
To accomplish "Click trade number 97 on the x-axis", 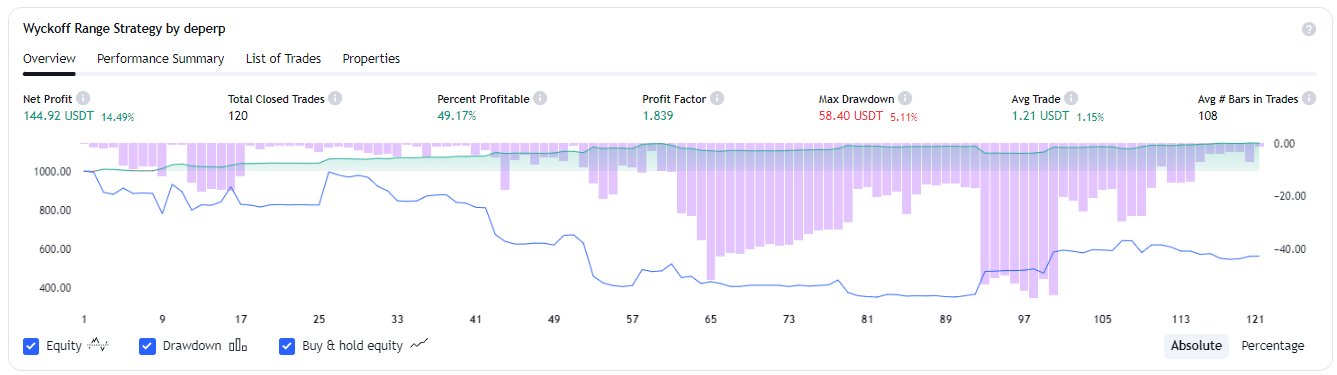I will [1024, 319].
